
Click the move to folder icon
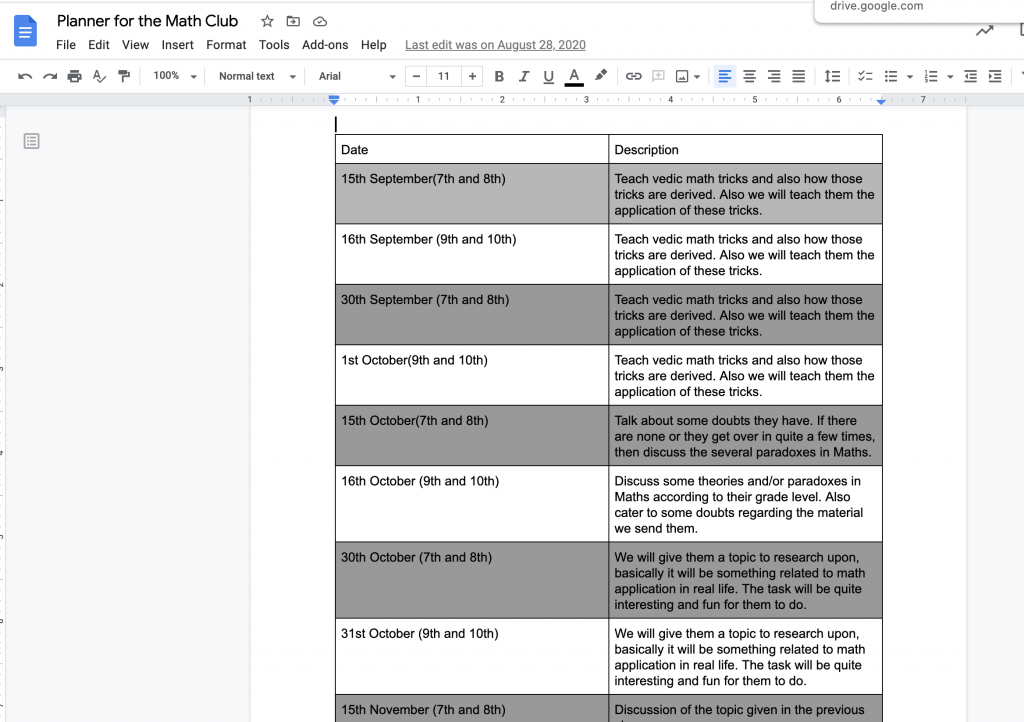pos(293,22)
